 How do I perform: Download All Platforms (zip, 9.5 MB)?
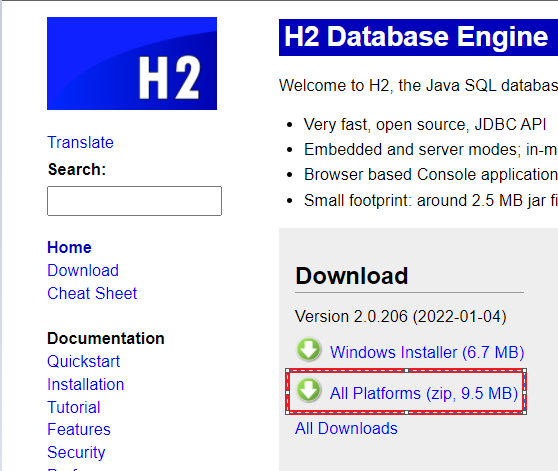tap(423, 393)
